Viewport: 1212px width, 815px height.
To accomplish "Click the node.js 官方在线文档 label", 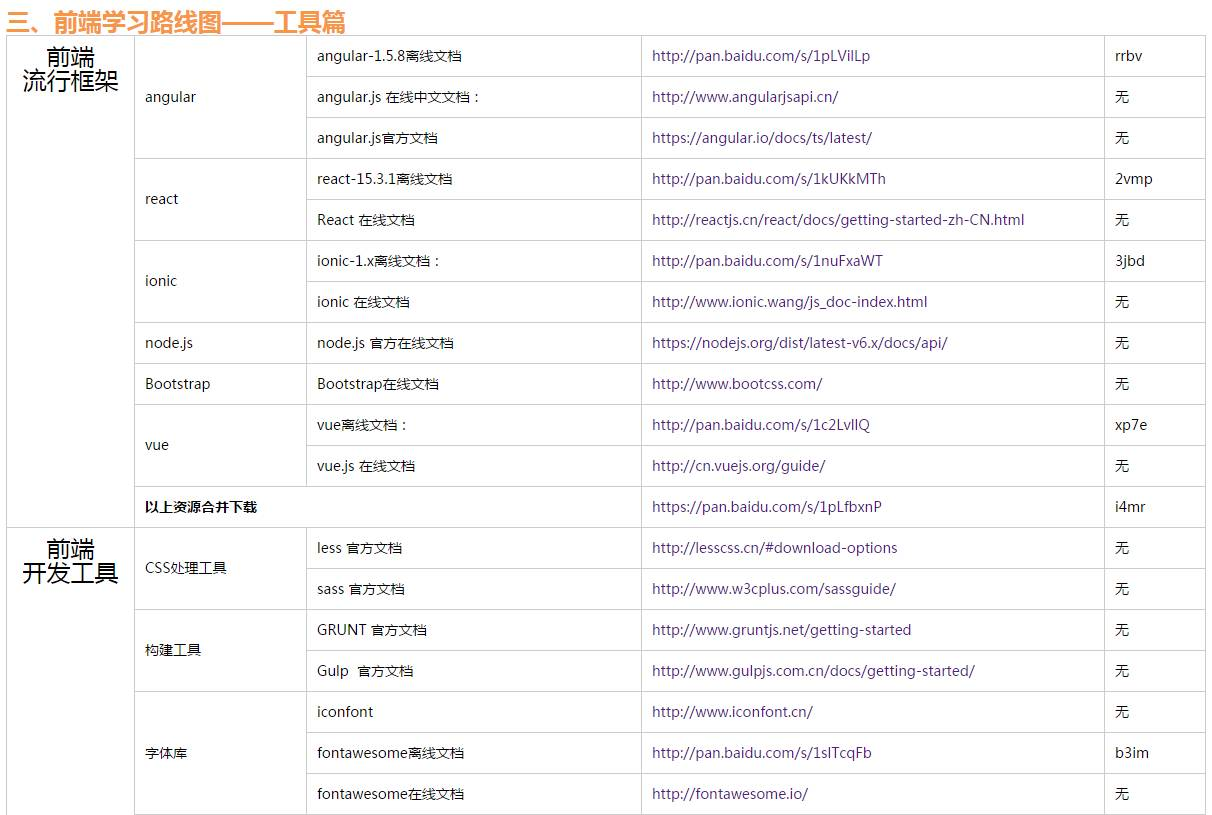I will pyautogui.click(x=385, y=343).
